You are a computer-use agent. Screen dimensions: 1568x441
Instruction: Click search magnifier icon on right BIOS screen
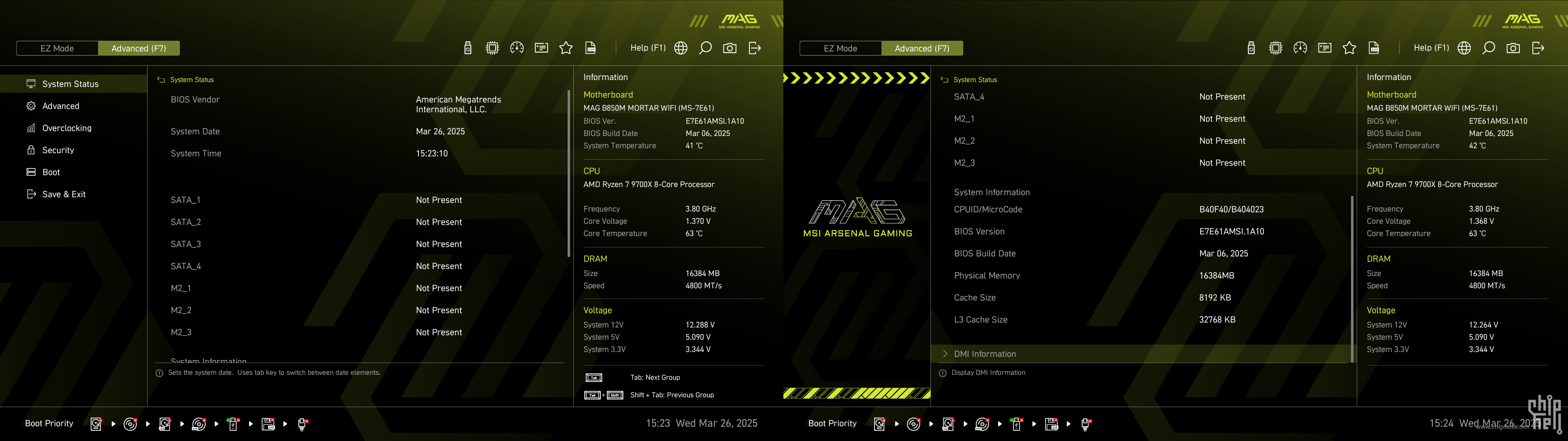click(x=1489, y=48)
